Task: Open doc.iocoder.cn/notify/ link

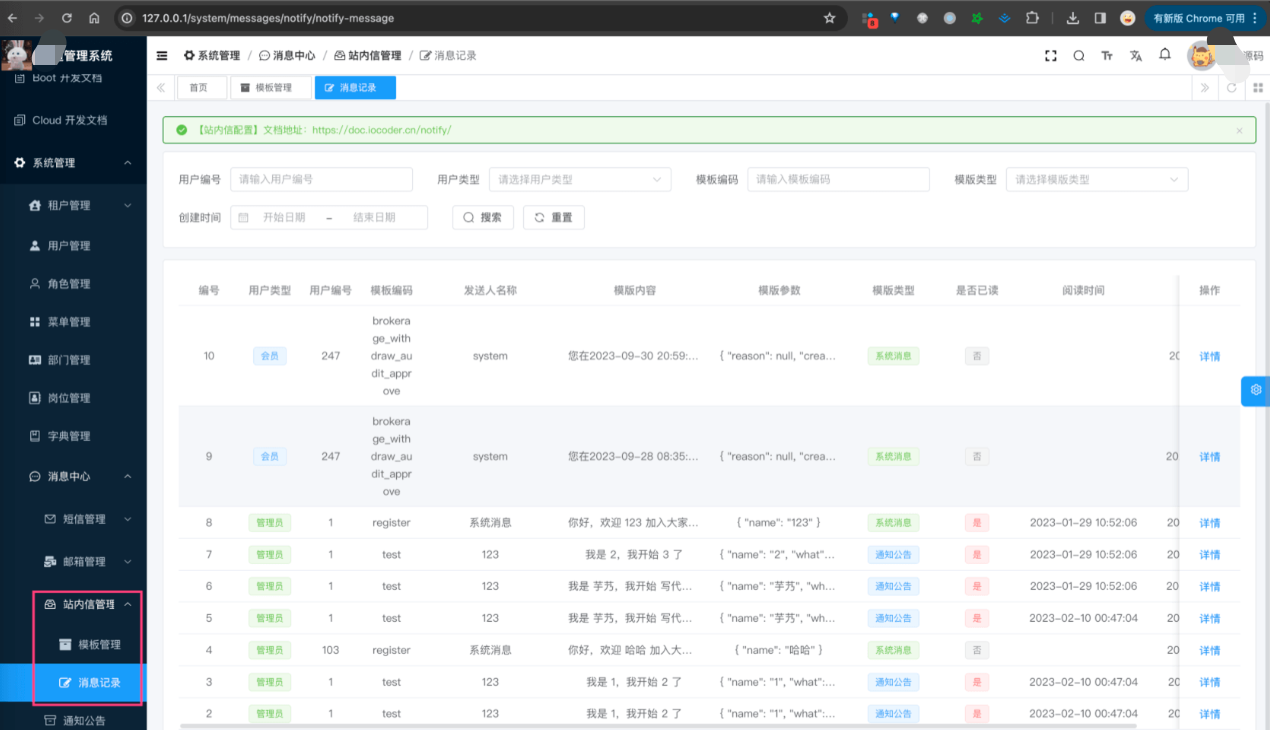Action: tap(381, 130)
